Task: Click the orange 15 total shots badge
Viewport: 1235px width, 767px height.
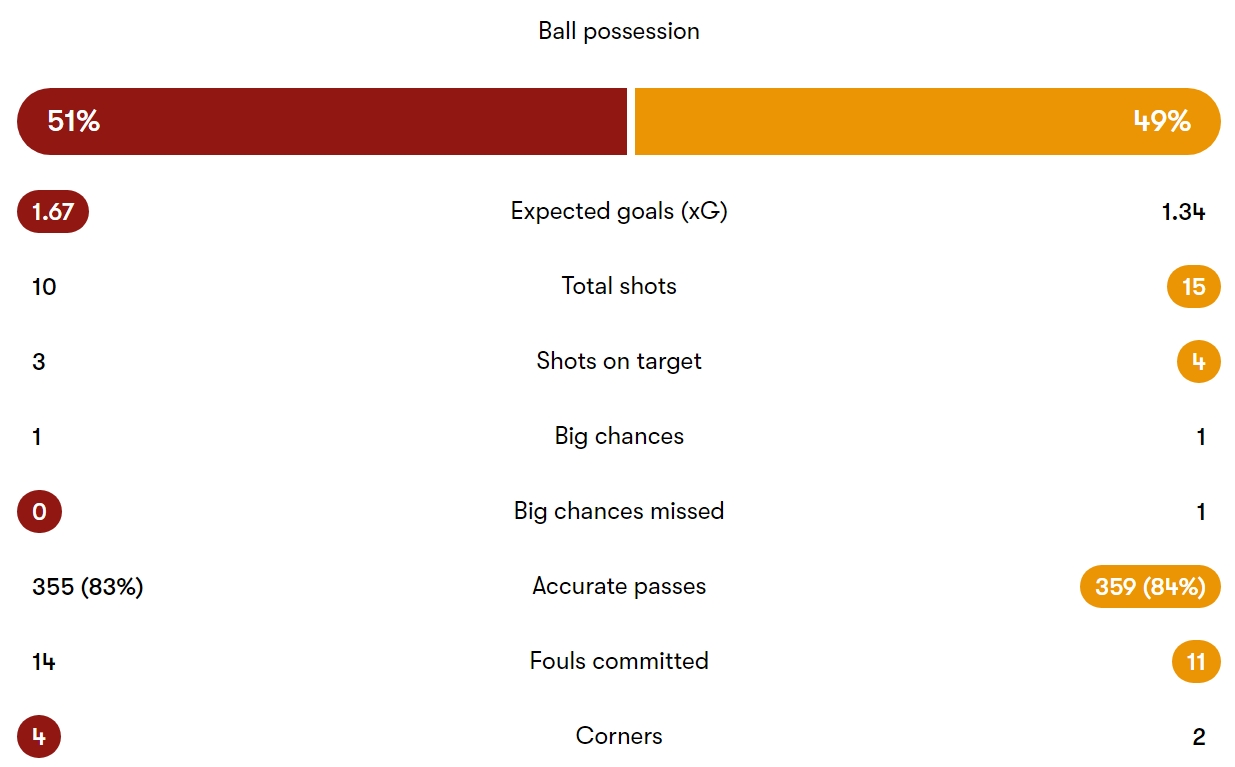Action: [x=1194, y=287]
